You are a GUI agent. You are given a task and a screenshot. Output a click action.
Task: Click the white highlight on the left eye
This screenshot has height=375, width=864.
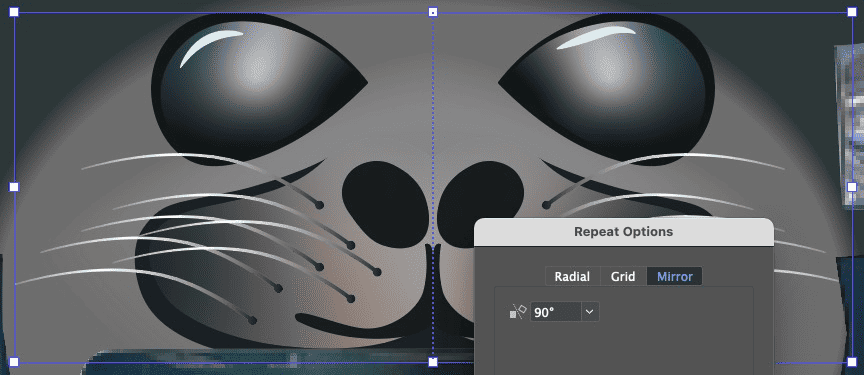tap(210, 45)
